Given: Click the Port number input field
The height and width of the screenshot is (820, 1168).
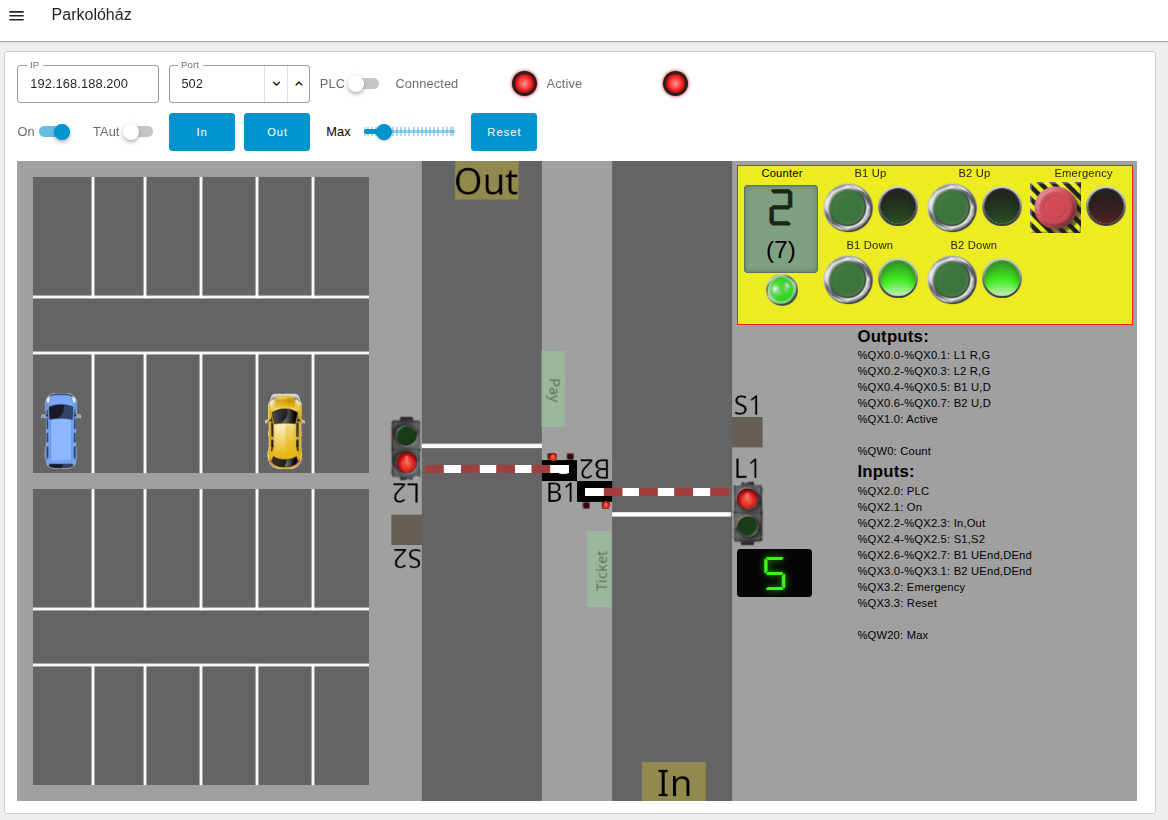Looking at the screenshot, I should pos(217,84).
